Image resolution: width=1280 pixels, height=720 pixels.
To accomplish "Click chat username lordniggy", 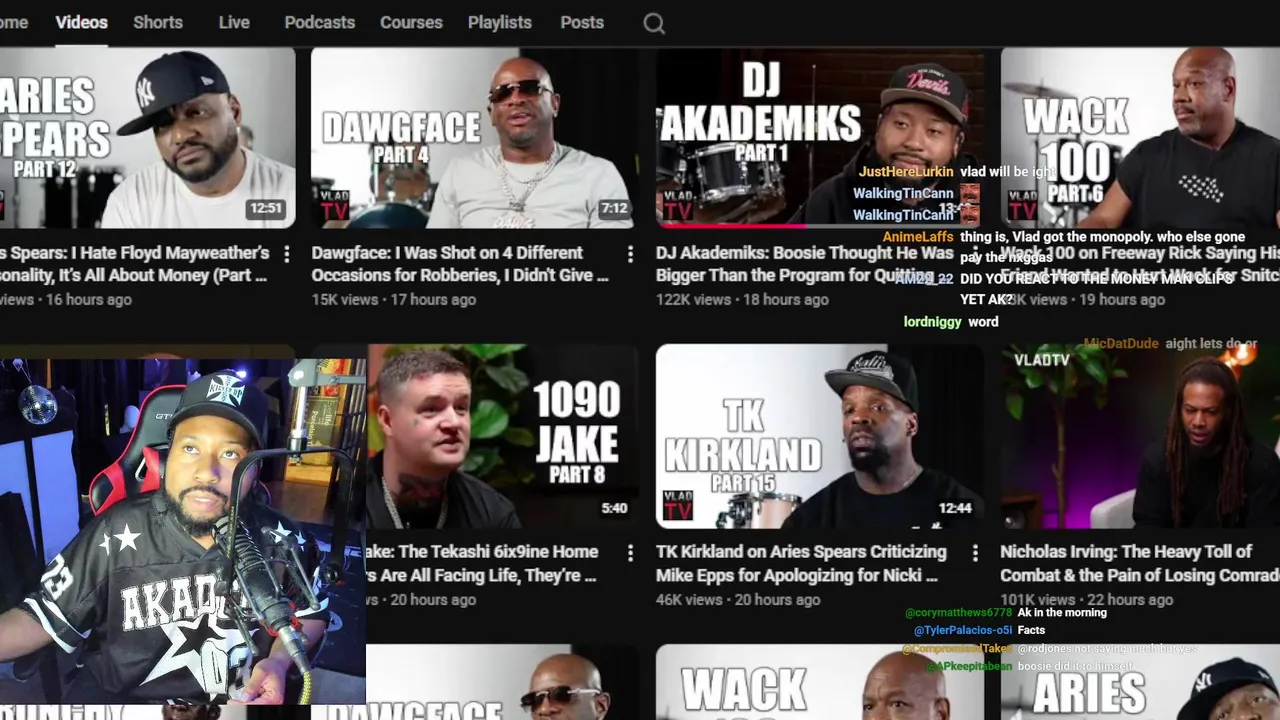I will point(932,322).
